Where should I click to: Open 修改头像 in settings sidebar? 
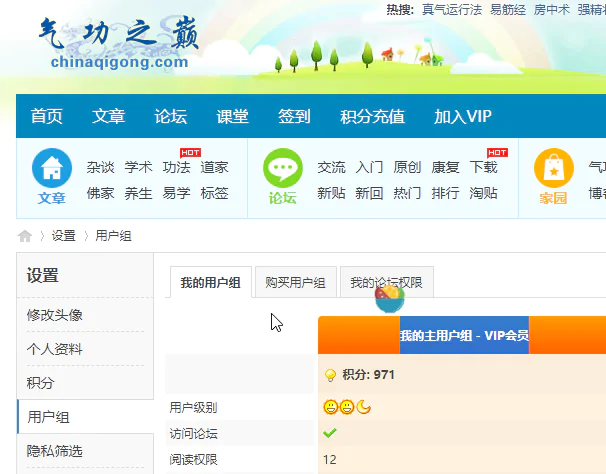click(x=54, y=315)
